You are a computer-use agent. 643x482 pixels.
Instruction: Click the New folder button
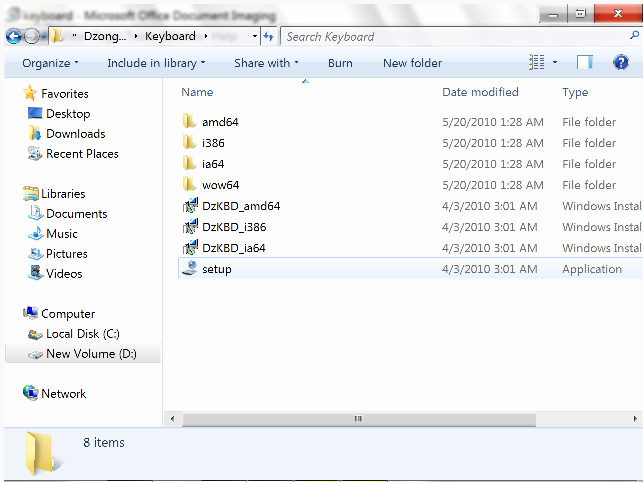click(x=412, y=63)
